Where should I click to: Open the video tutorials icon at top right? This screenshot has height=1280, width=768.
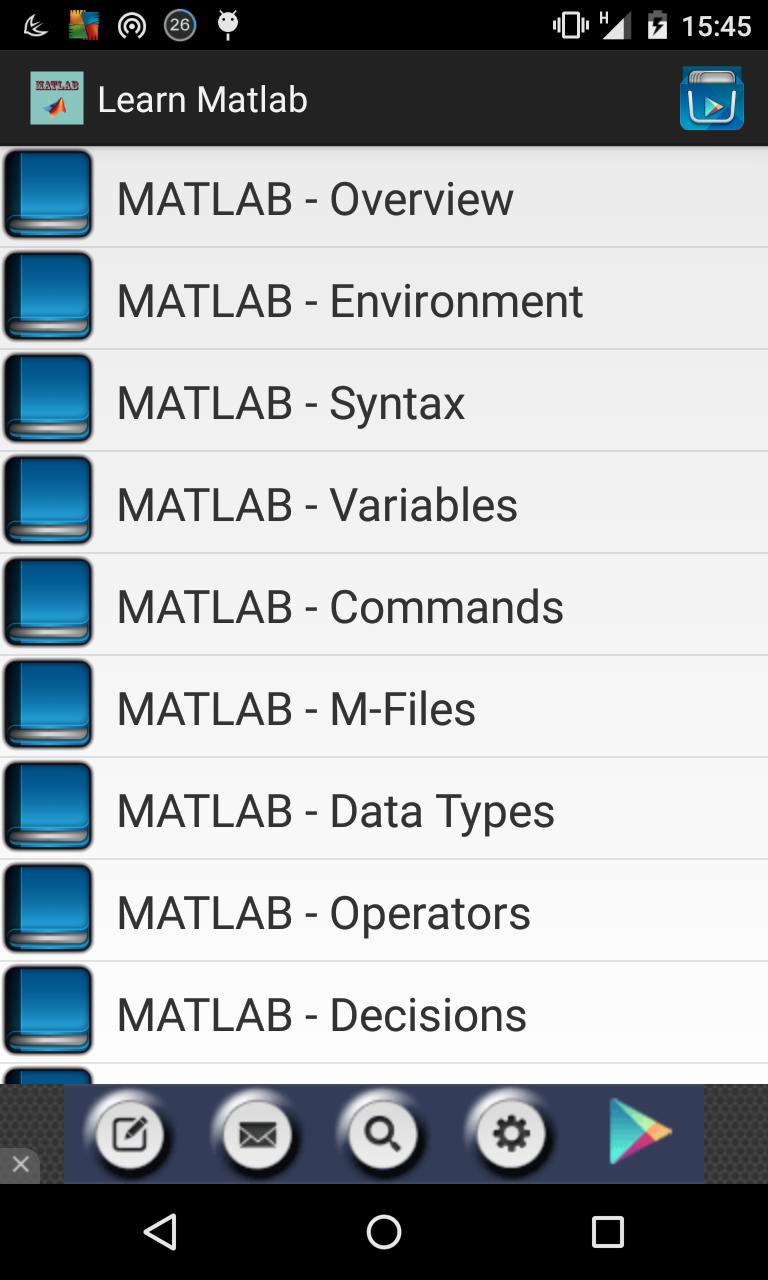click(712, 98)
